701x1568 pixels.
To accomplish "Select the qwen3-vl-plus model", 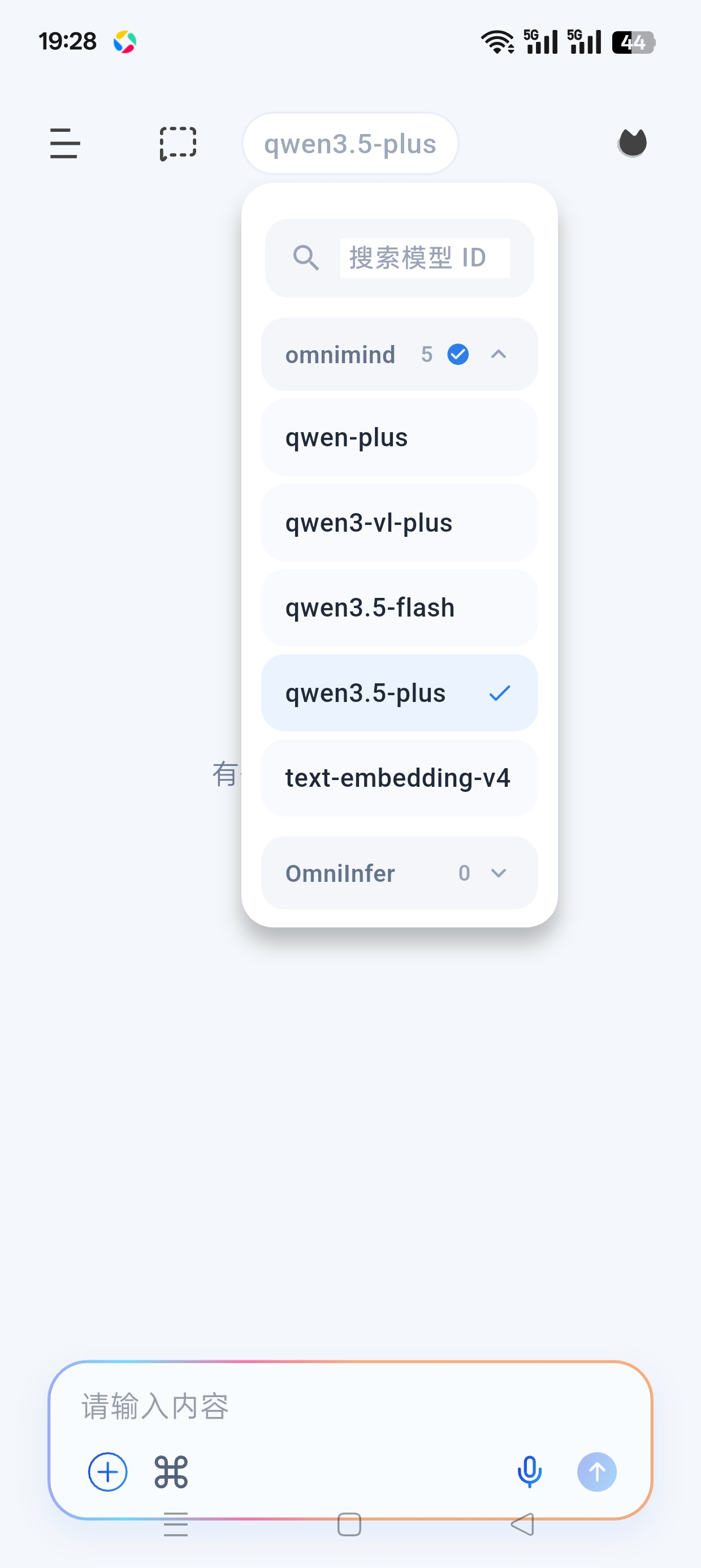I will coord(399,522).
